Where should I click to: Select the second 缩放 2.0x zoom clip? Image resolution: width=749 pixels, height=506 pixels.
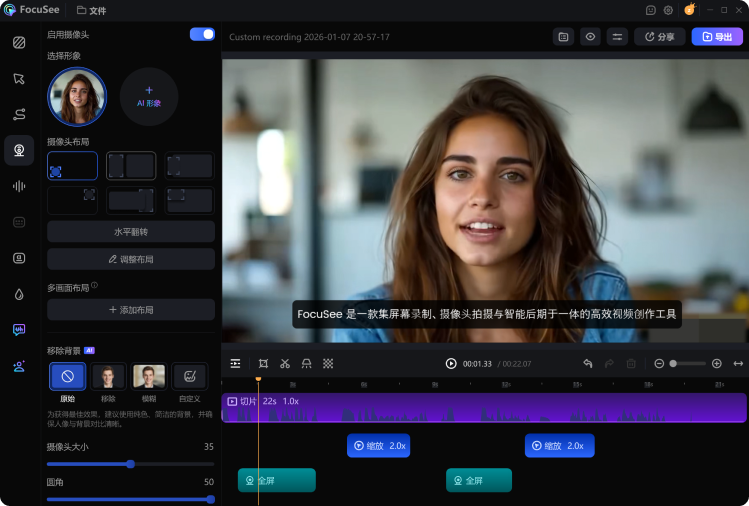pyautogui.click(x=559, y=445)
